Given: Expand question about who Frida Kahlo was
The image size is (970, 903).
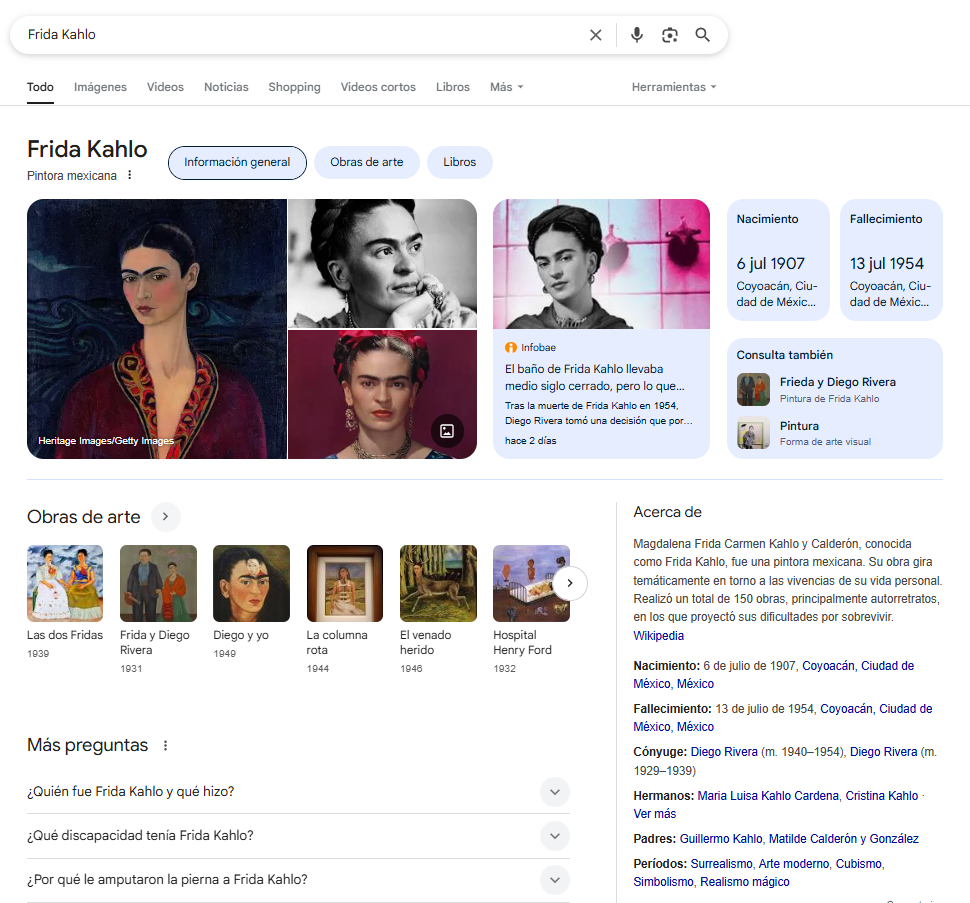Looking at the screenshot, I should 554,792.
